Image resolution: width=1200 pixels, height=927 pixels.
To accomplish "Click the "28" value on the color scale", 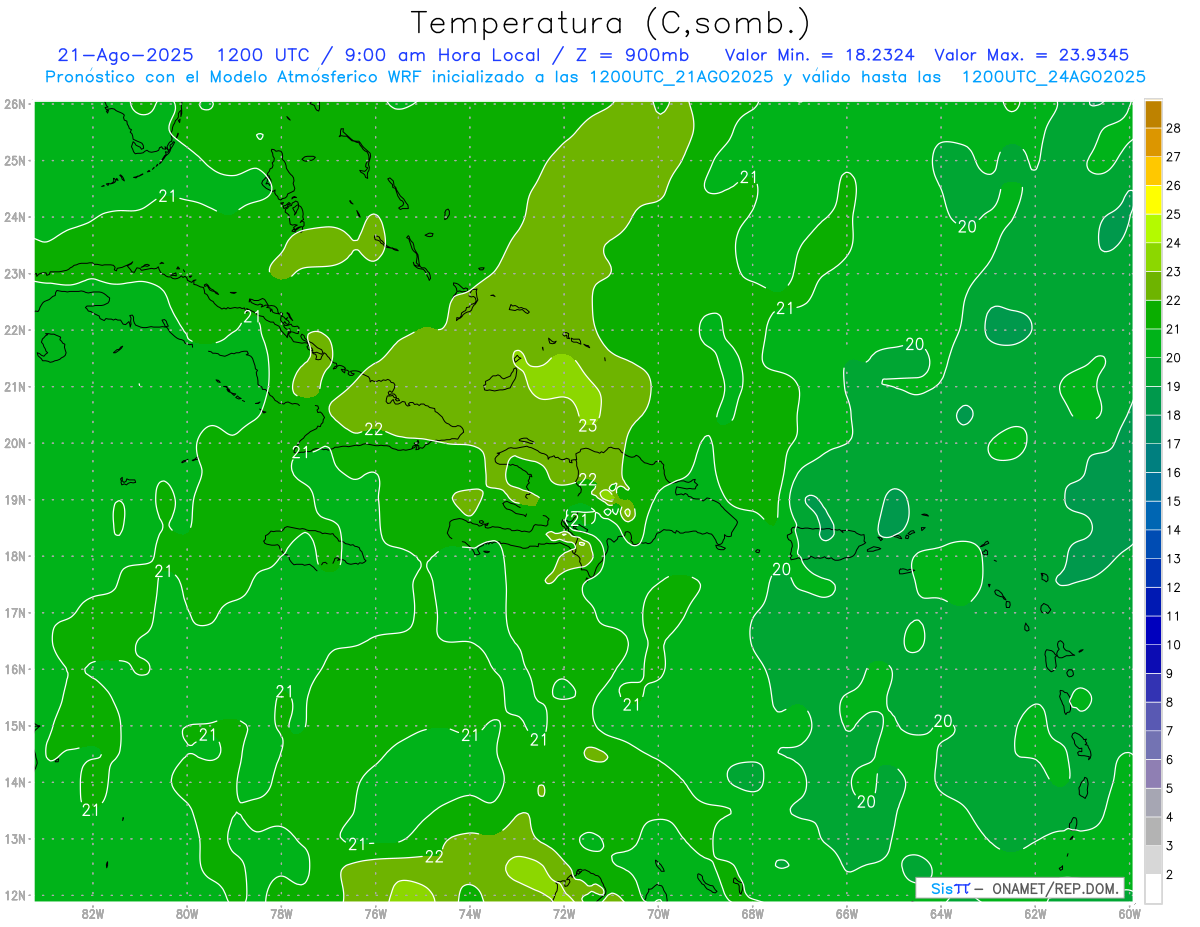I will (x=1174, y=128).
